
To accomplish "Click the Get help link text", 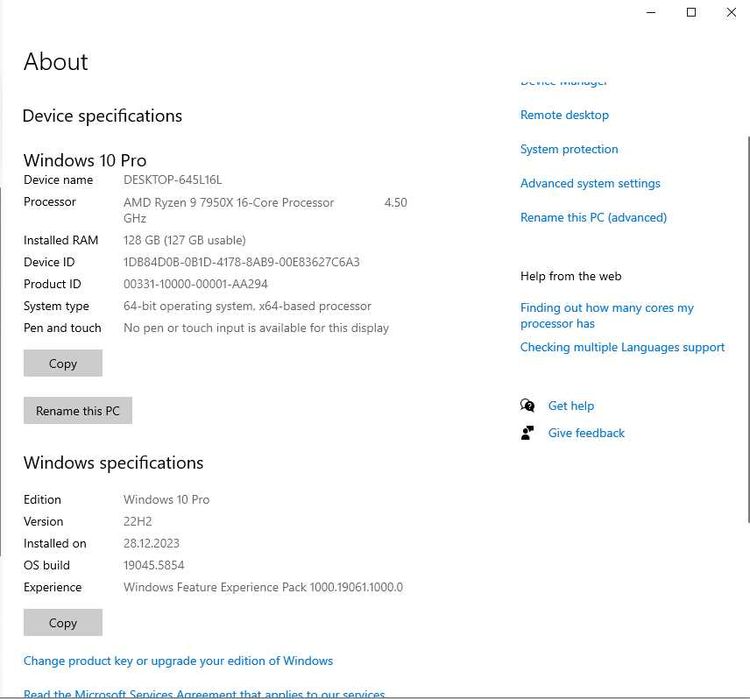I will tap(571, 406).
